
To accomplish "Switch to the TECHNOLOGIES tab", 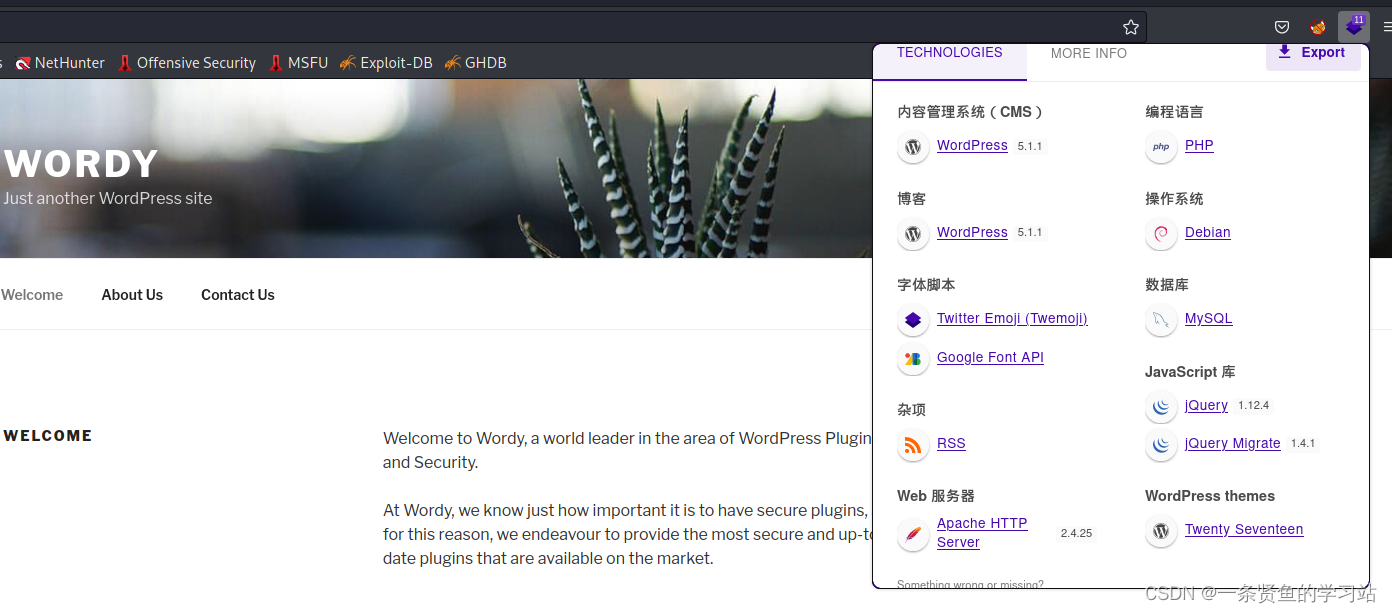I will pyautogui.click(x=950, y=53).
